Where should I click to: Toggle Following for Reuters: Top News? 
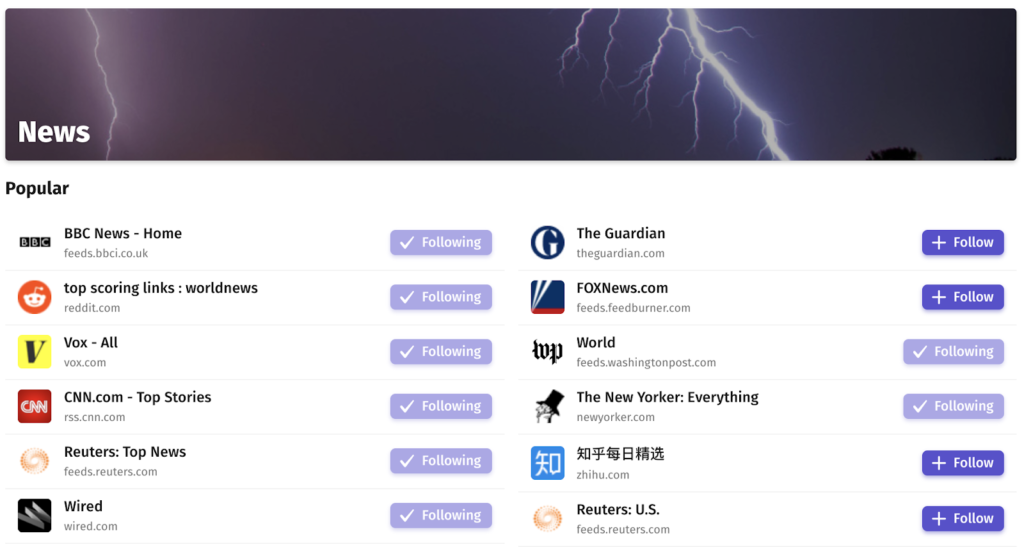pyautogui.click(x=441, y=461)
